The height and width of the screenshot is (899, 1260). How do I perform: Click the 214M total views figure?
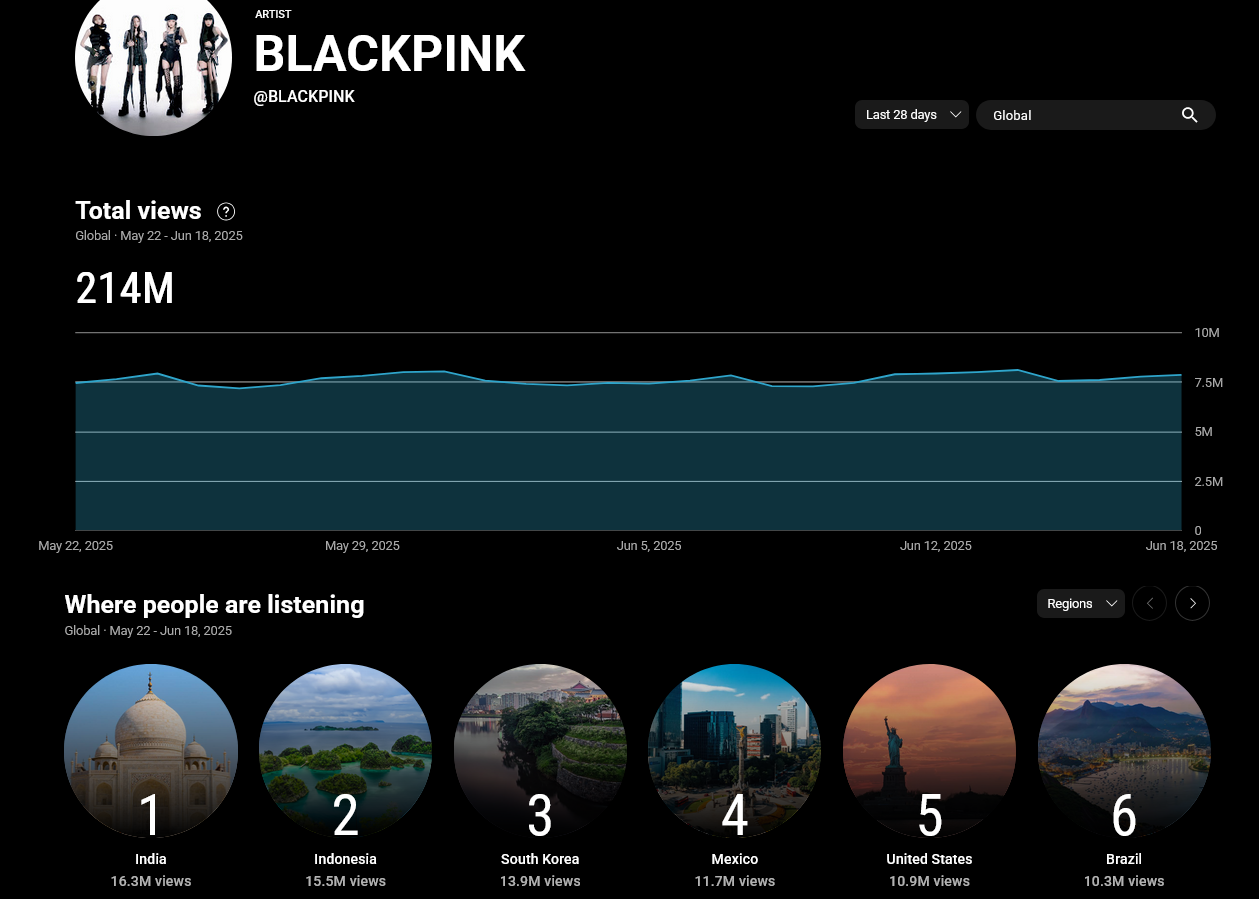point(125,288)
